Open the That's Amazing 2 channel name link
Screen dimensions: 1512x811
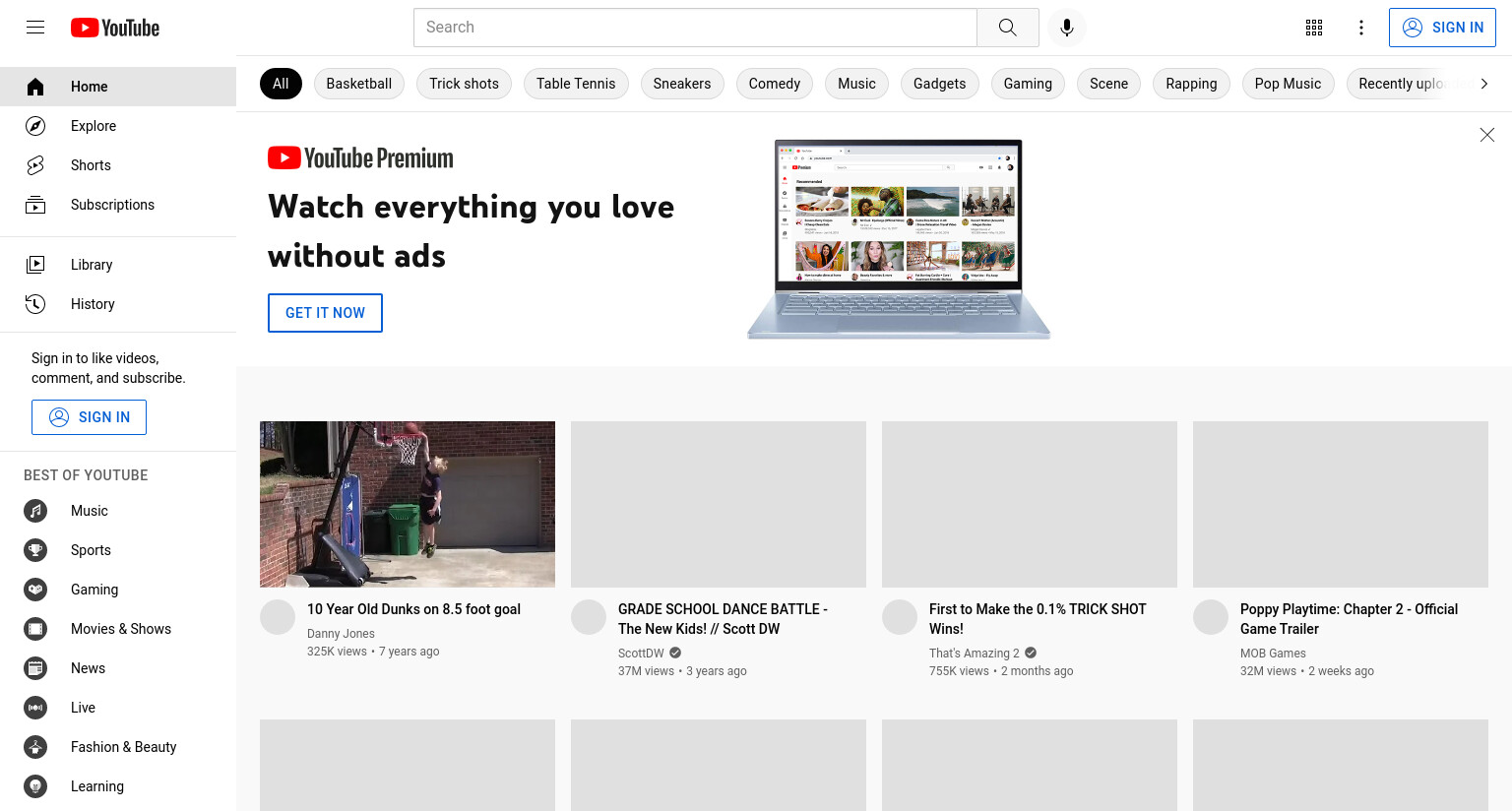[975, 654]
